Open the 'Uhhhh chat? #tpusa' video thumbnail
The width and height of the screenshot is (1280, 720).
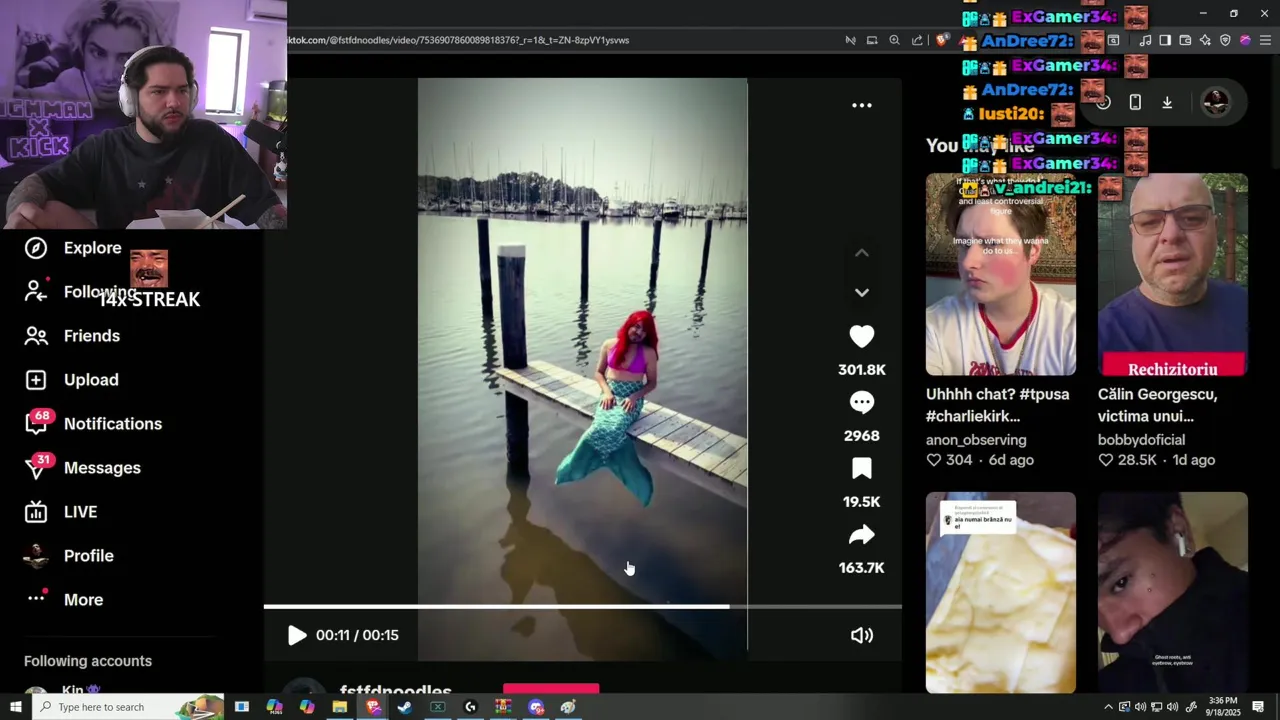point(1001,274)
